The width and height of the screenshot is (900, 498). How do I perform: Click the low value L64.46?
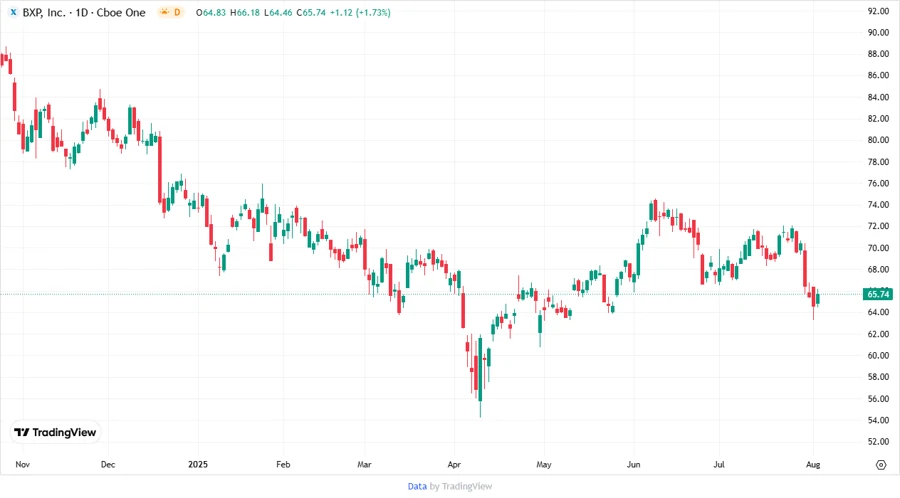coord(278,13)
